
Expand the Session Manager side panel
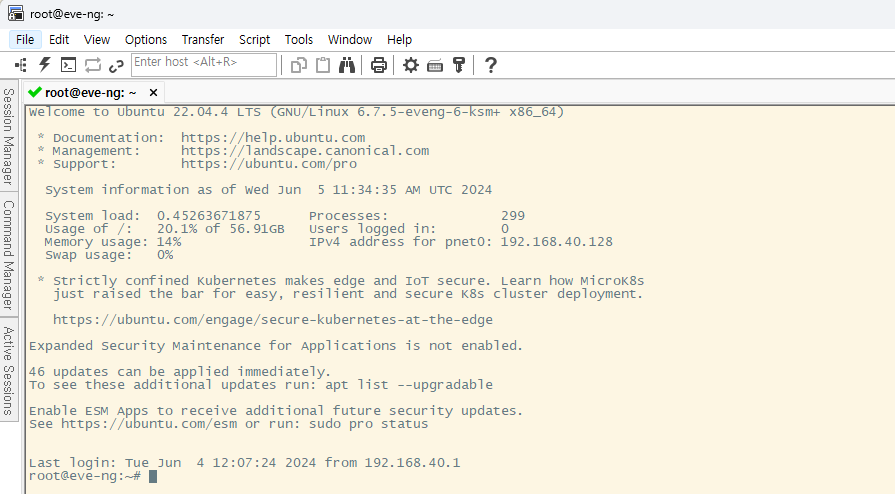point(9,136)
